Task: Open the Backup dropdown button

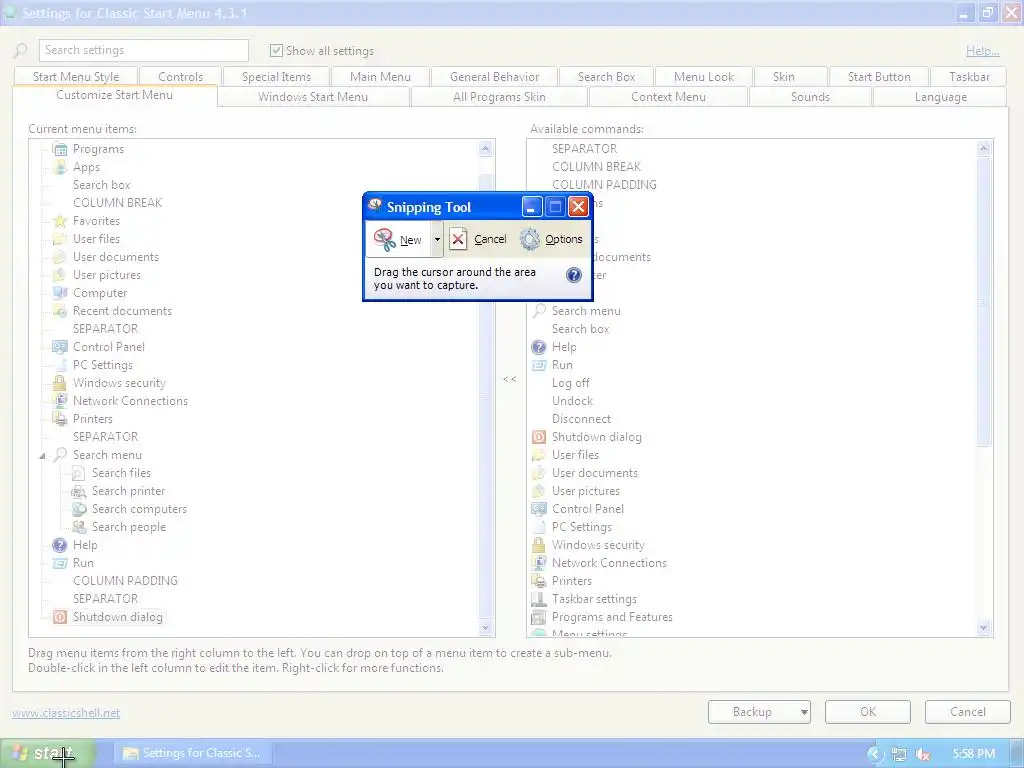Action: pyautogui.click(x=804, y=712)
